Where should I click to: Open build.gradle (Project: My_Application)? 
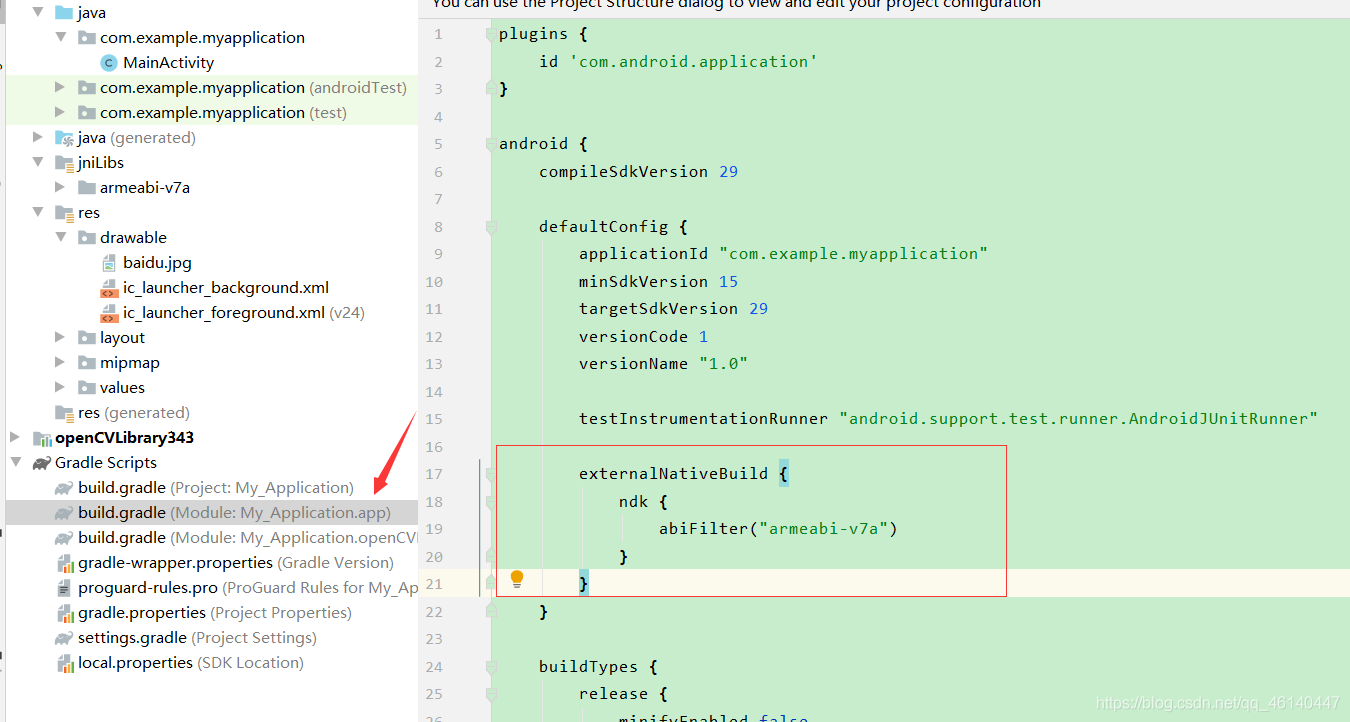click(216, 487)
